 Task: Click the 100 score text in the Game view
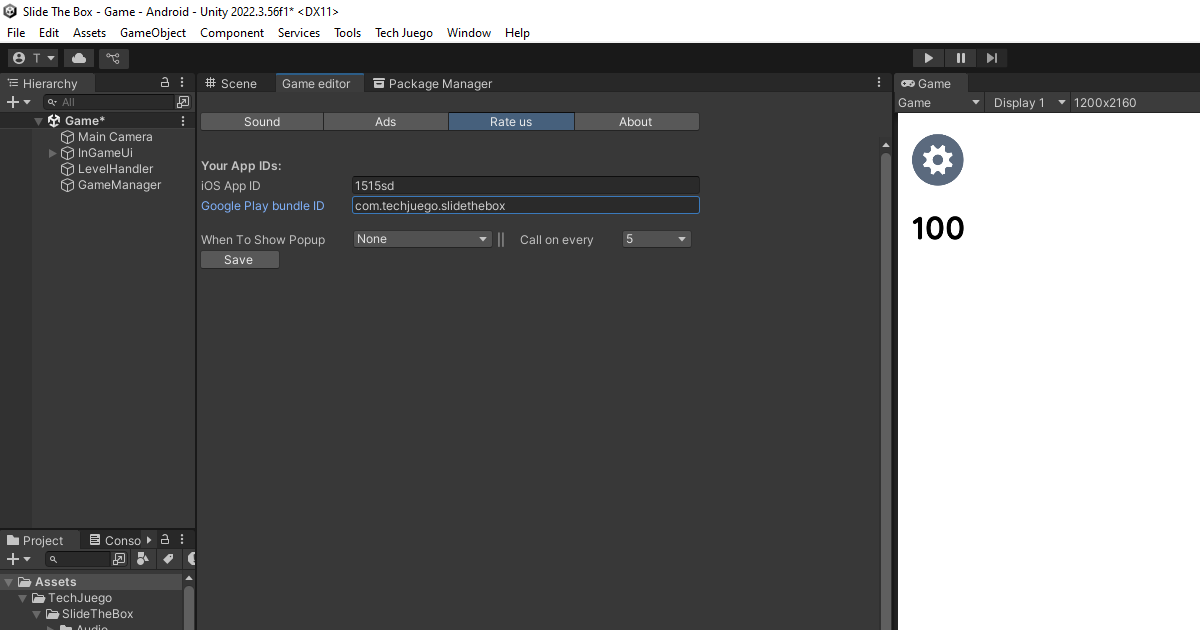[x=938, y=228]
